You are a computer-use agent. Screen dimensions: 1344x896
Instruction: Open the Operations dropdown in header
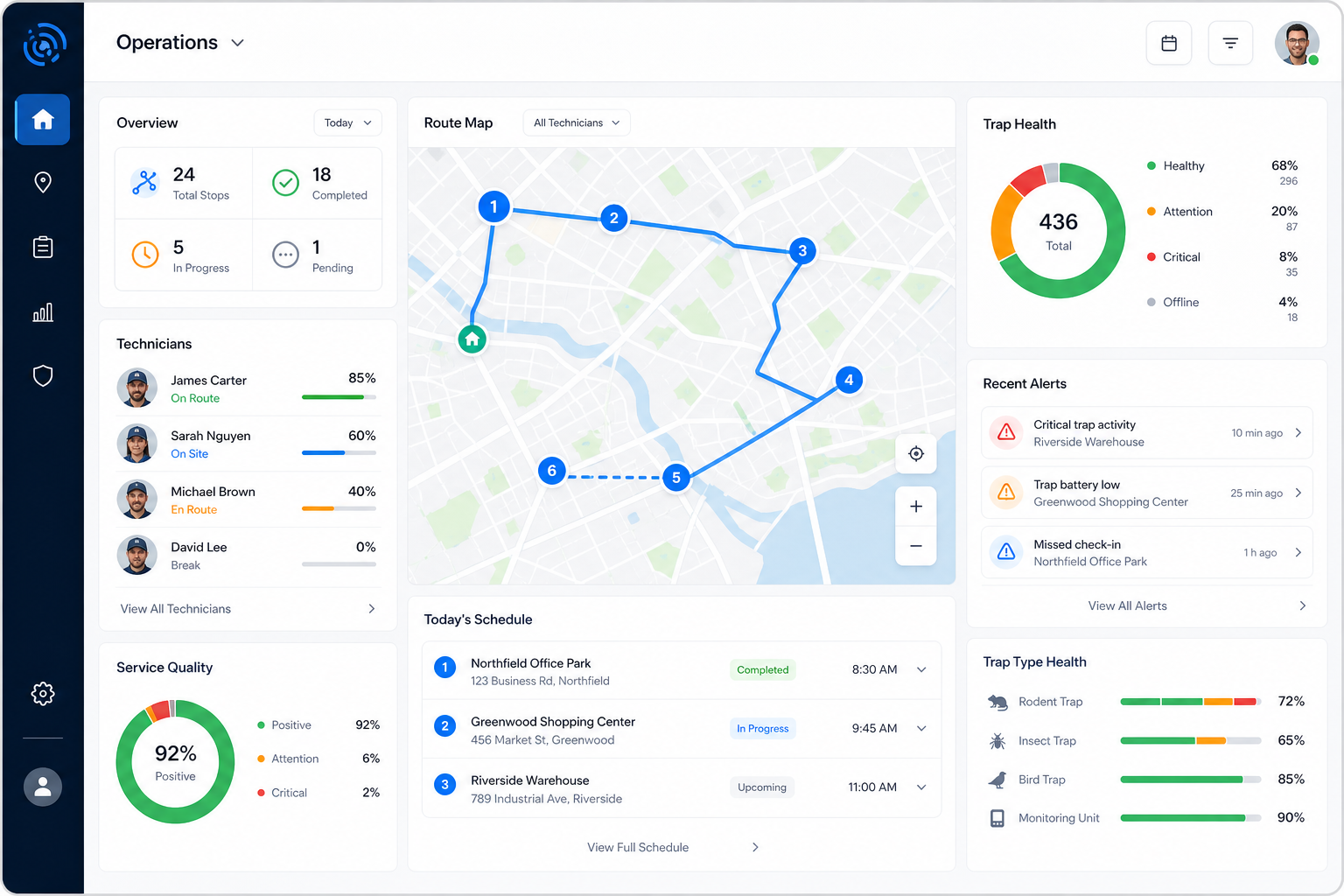(x=180, y=42)
